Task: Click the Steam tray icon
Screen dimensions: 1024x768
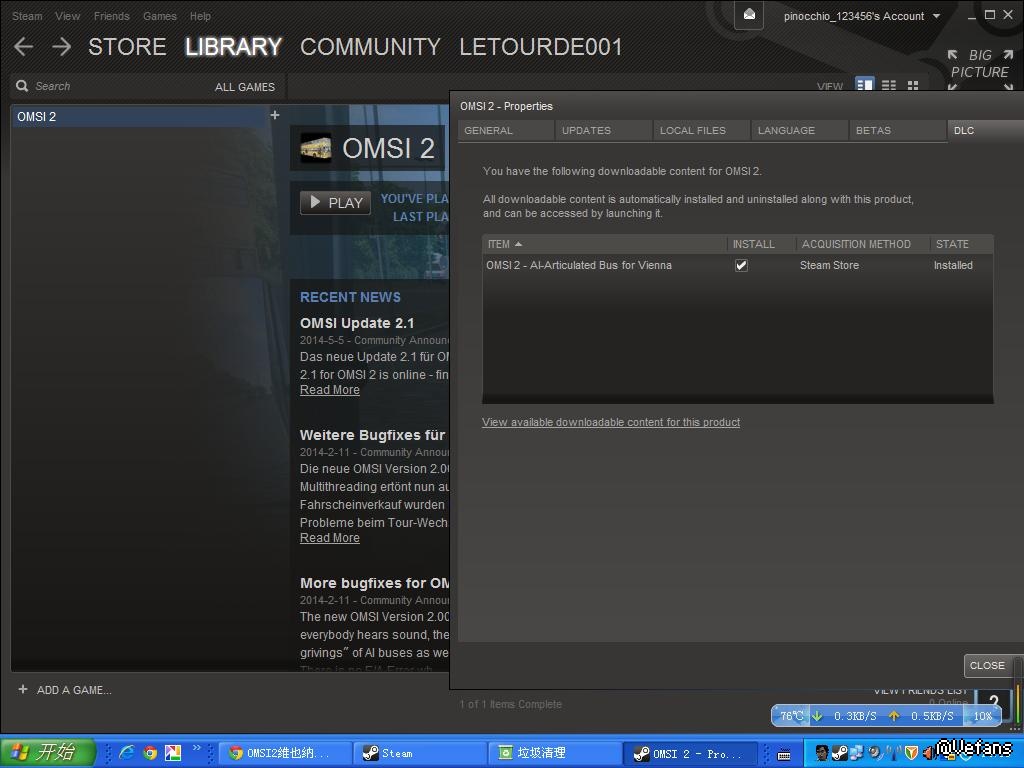Action: [840, 753]
